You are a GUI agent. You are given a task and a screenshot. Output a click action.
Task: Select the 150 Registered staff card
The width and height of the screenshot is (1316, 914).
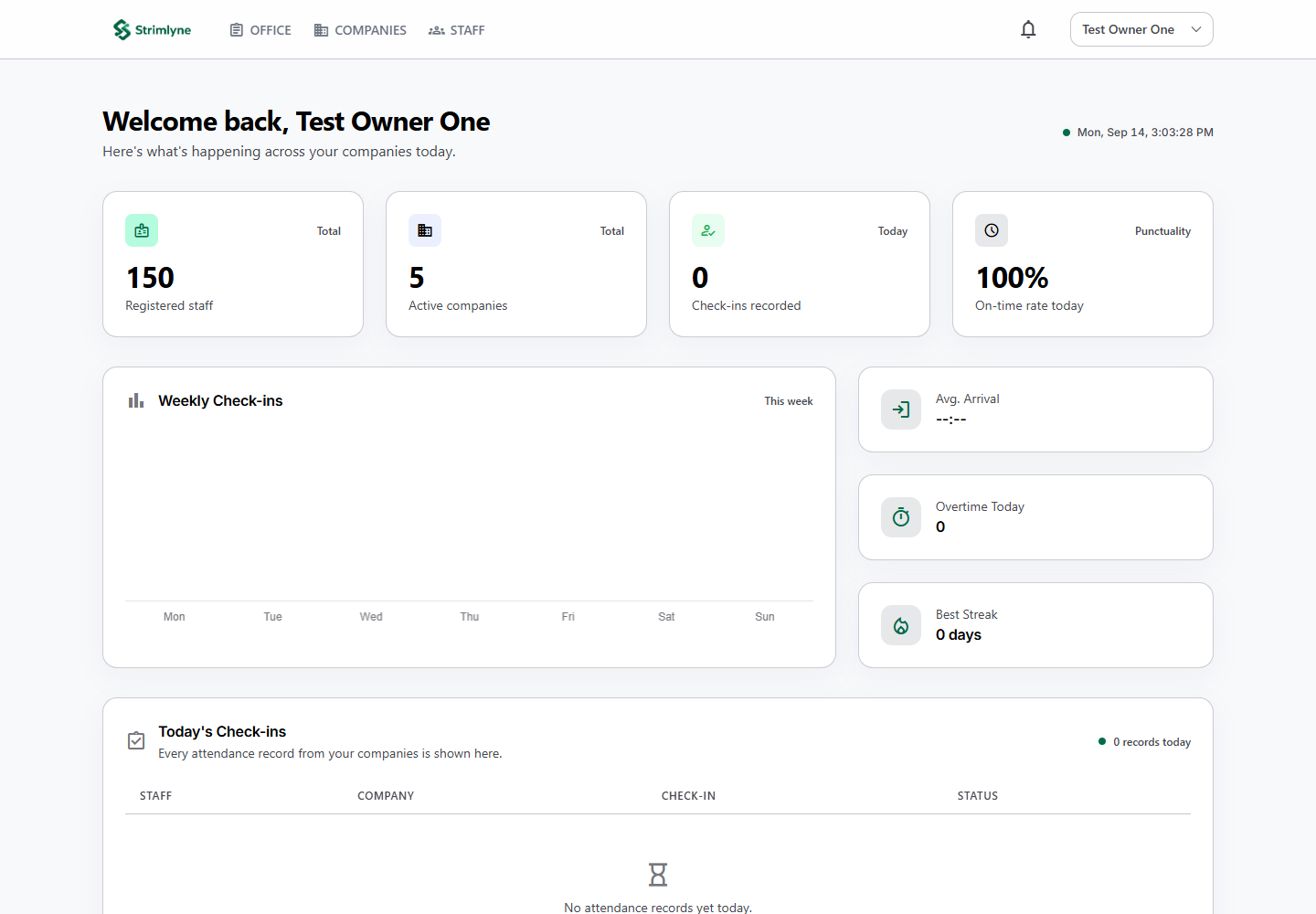coord(233,264)
